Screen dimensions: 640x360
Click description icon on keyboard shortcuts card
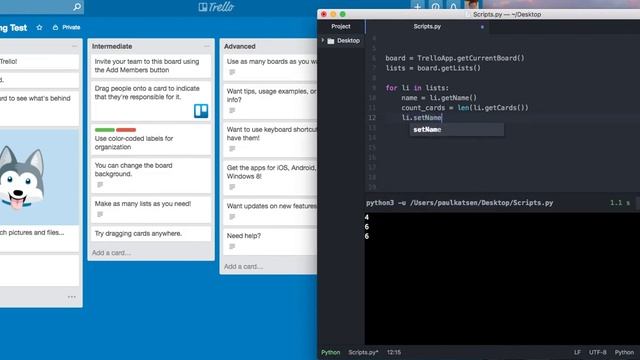[232, 149]
